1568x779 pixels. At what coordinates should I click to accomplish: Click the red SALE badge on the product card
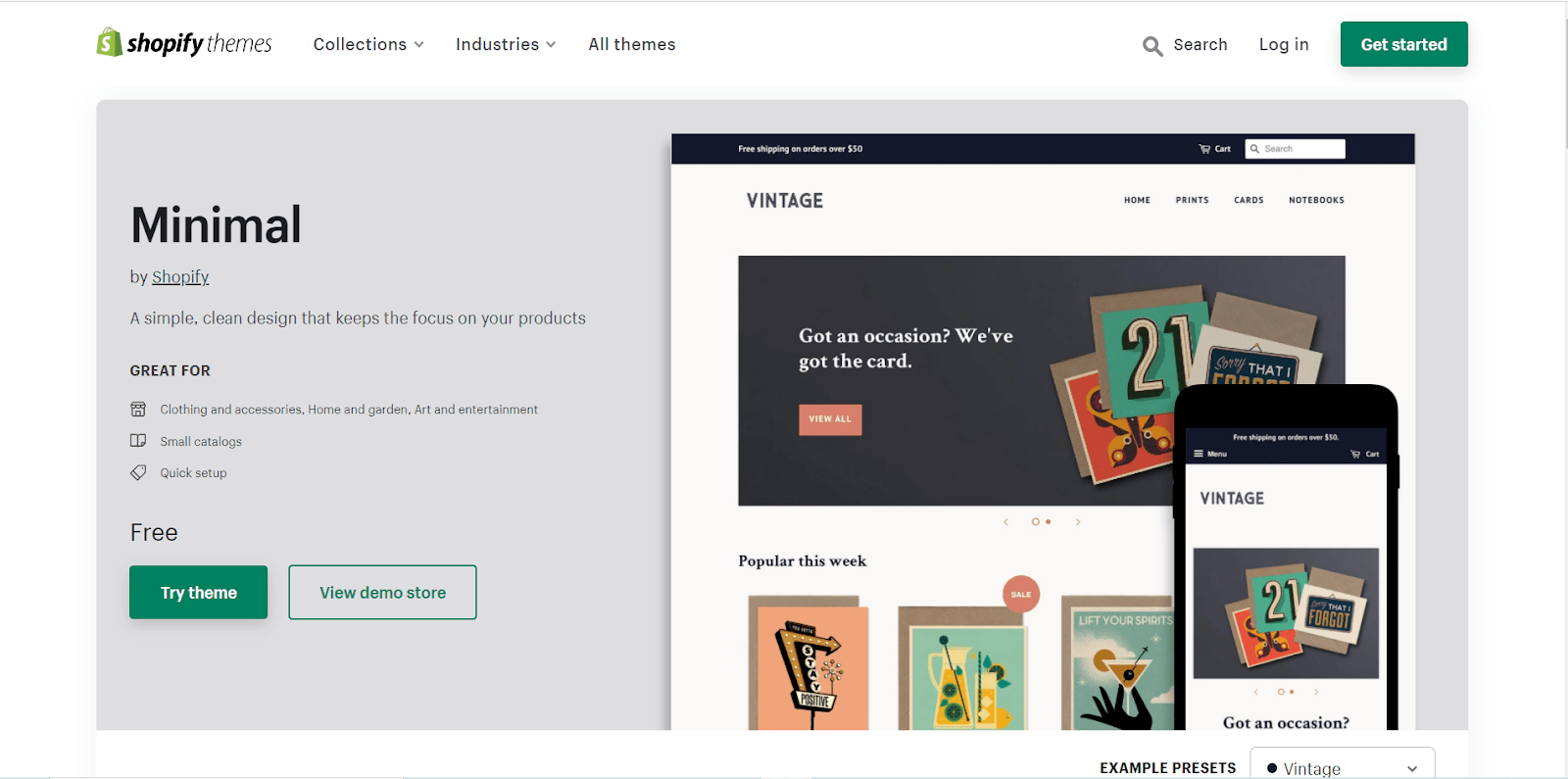click(x=1020, y=594)
